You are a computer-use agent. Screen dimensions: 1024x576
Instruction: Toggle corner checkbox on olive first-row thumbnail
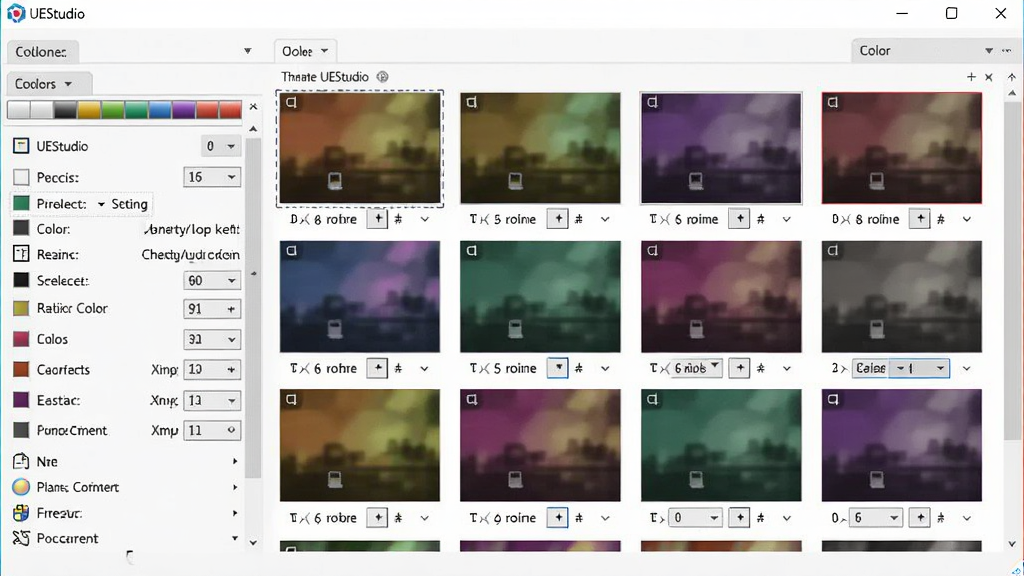coord(472,103)
